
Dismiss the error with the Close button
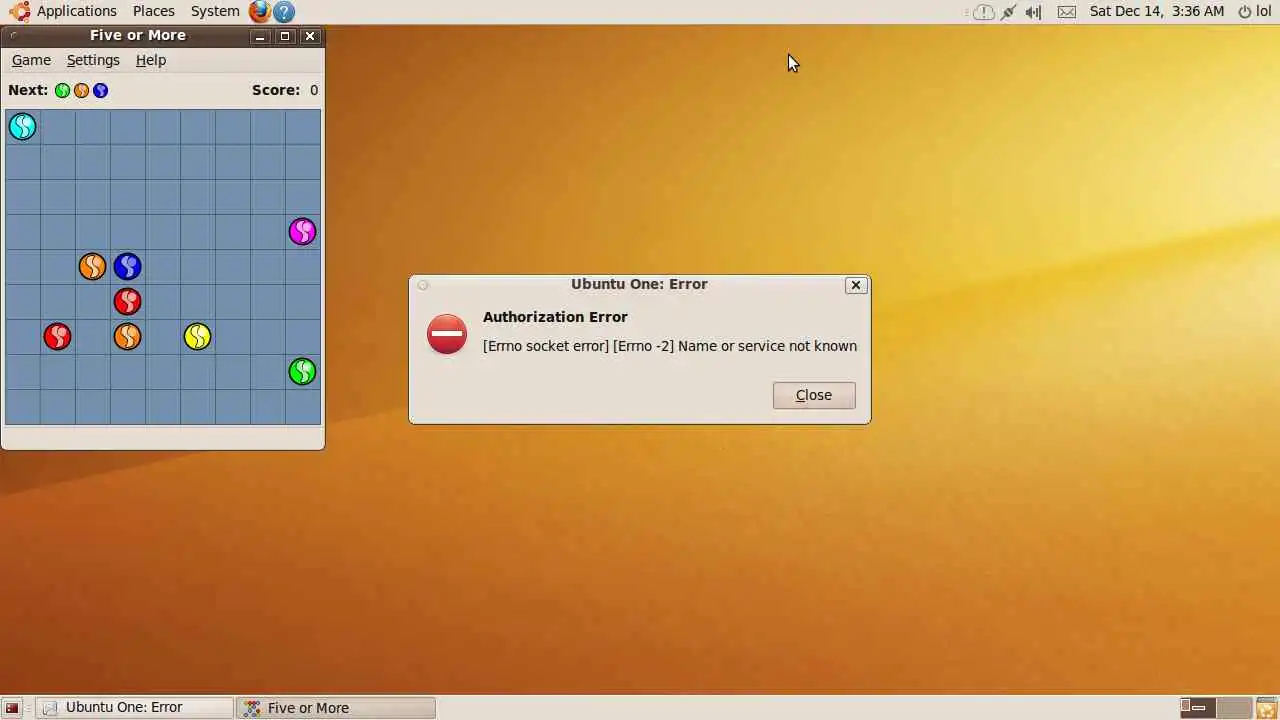(814, 395)
